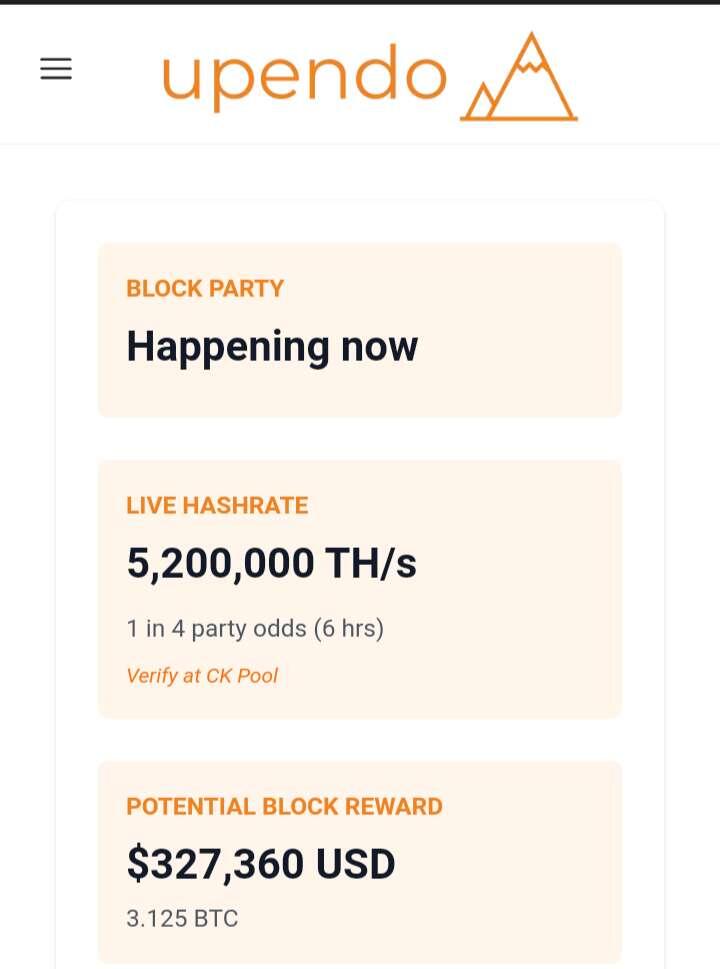The image size is (720, 969).
Task: Click the 5,200,000 TH/s value
Action: click(x=271, y=563)
